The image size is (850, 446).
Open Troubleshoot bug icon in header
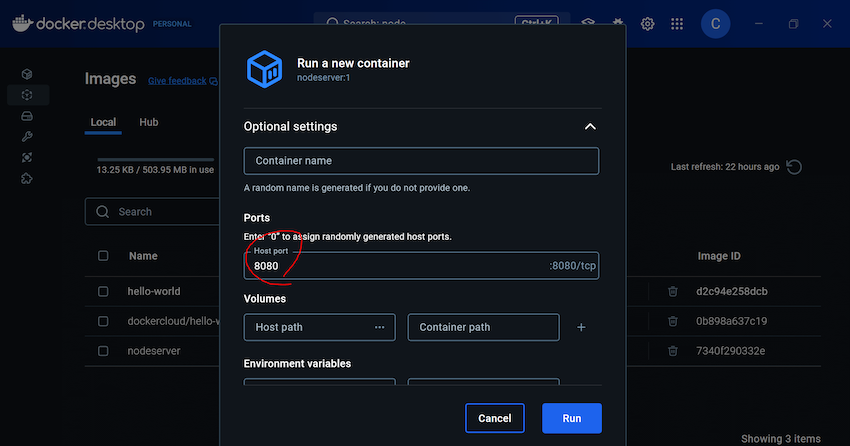click(x=617, y=23)
